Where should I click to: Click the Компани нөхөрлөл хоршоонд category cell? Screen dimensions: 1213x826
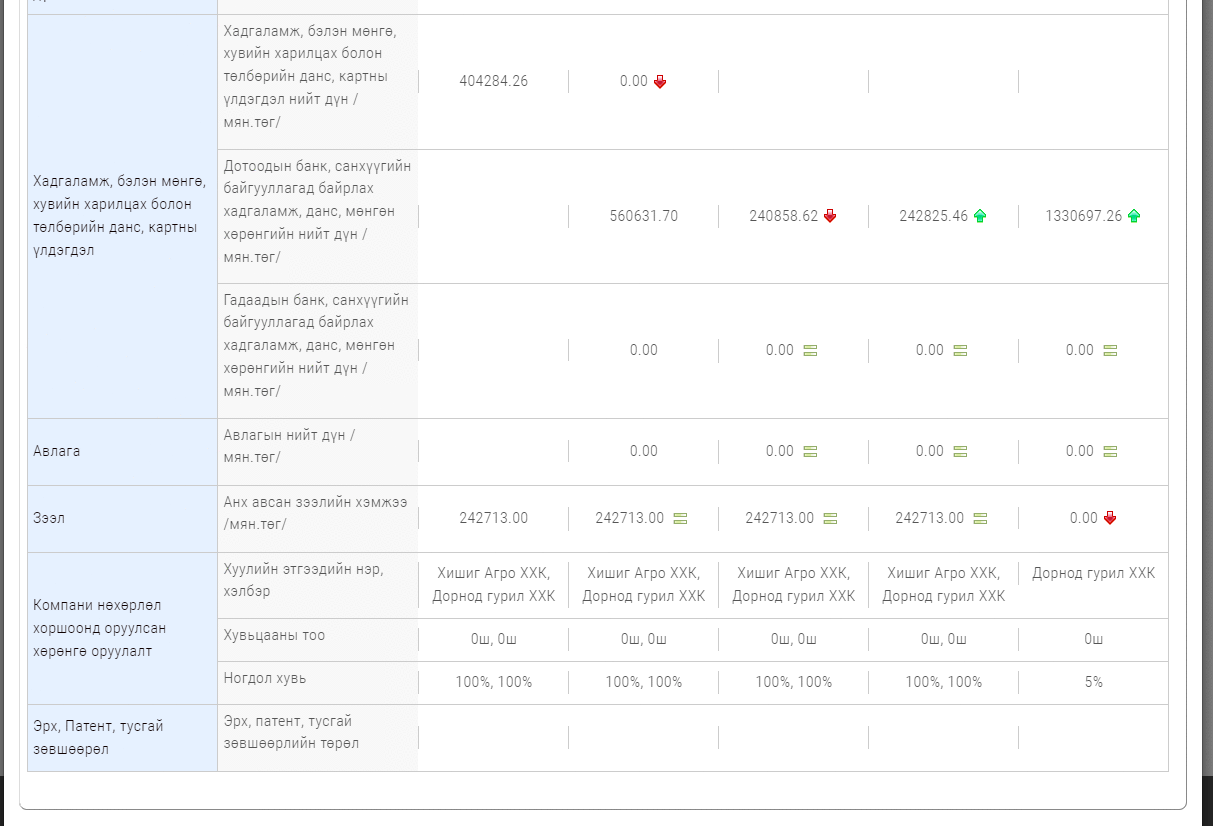pyautogui.click(x=122, y=628)
